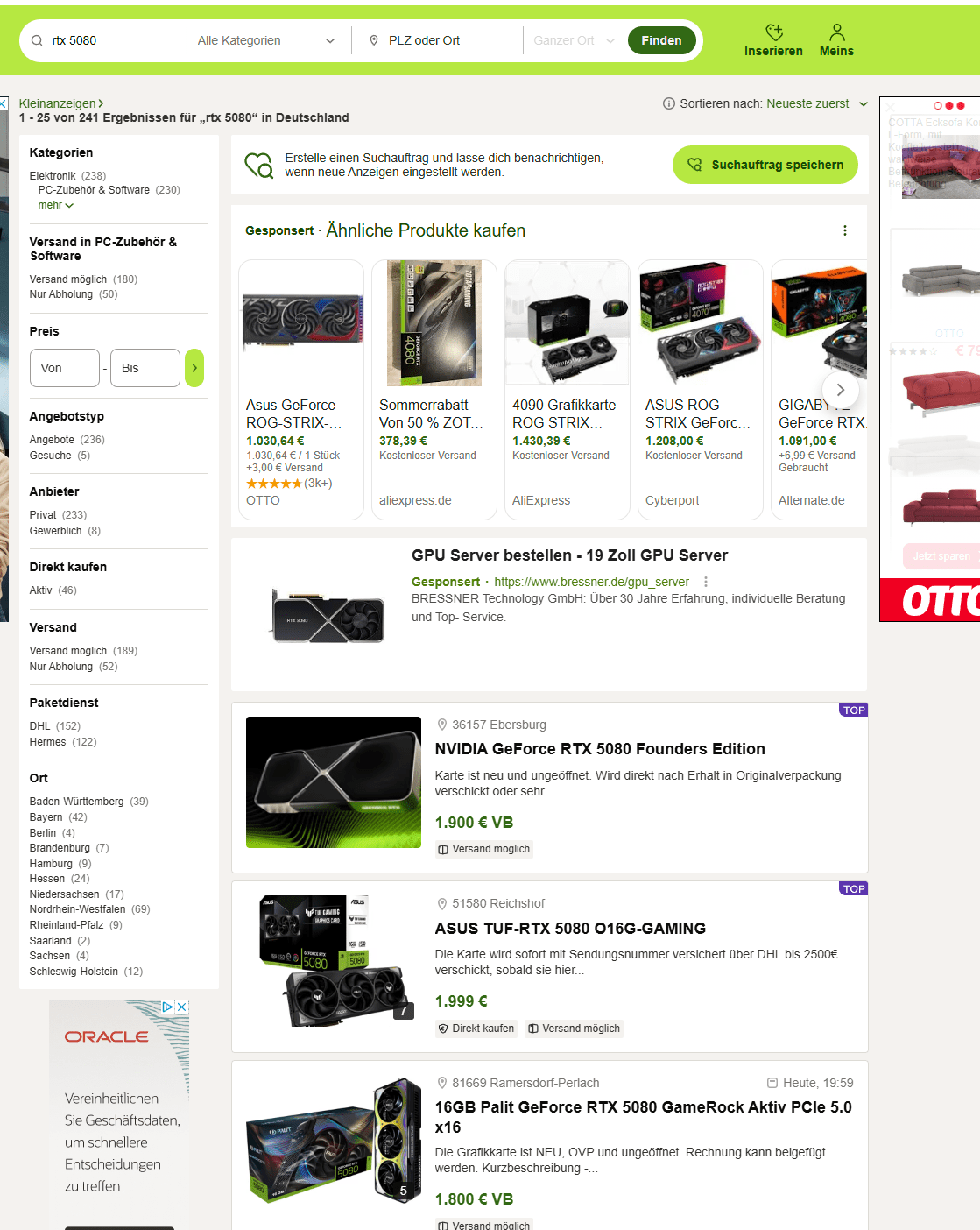Open Sommerrabatt ZOTAC aliexpress product card
The image size is (980, 1230).
tap(434, 390)
